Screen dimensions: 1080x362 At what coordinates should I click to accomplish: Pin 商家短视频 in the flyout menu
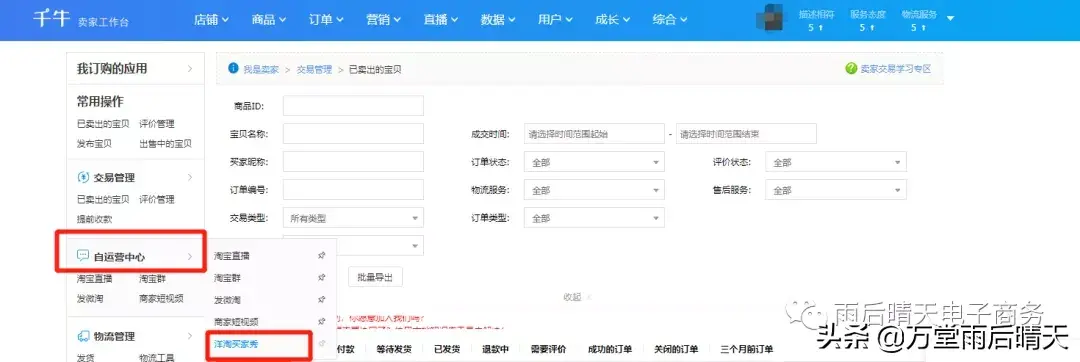pos(322,321)
